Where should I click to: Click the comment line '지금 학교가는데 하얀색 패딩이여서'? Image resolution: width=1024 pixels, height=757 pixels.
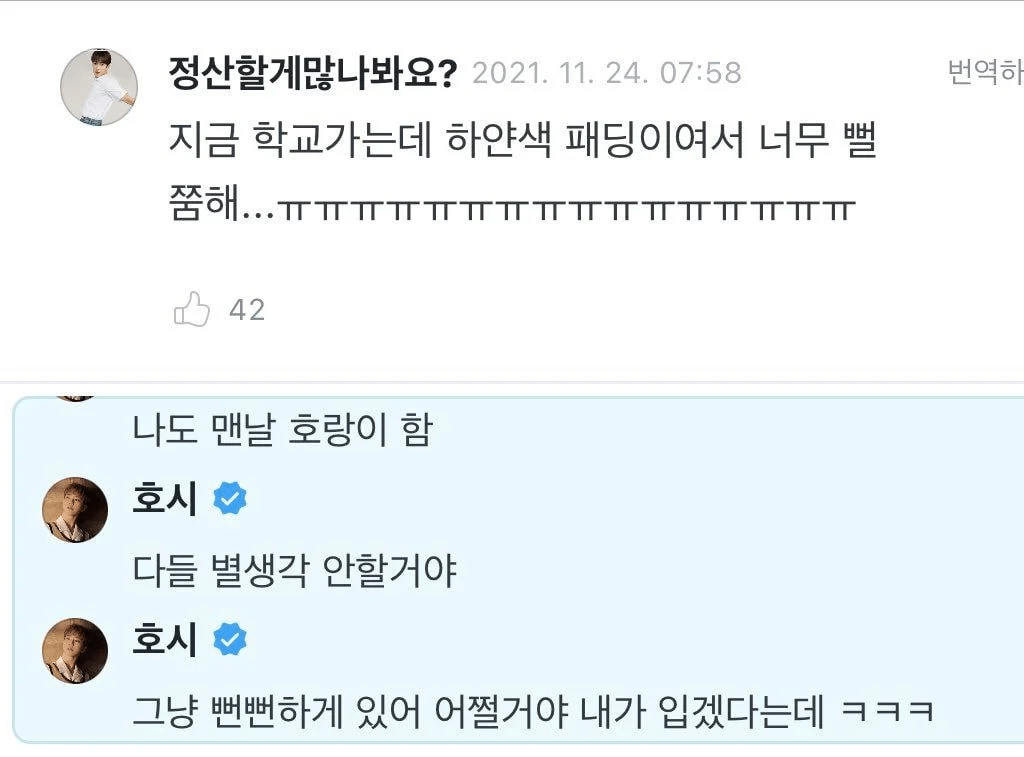pyautogui.click(x=456, y=140)
